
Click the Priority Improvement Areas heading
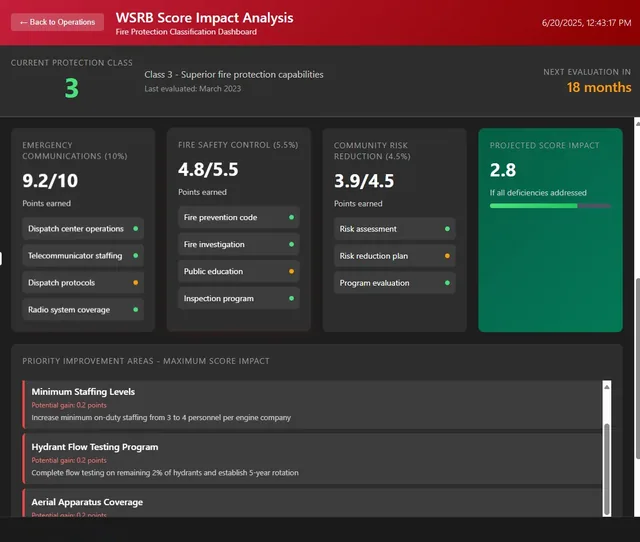point(146,361)
